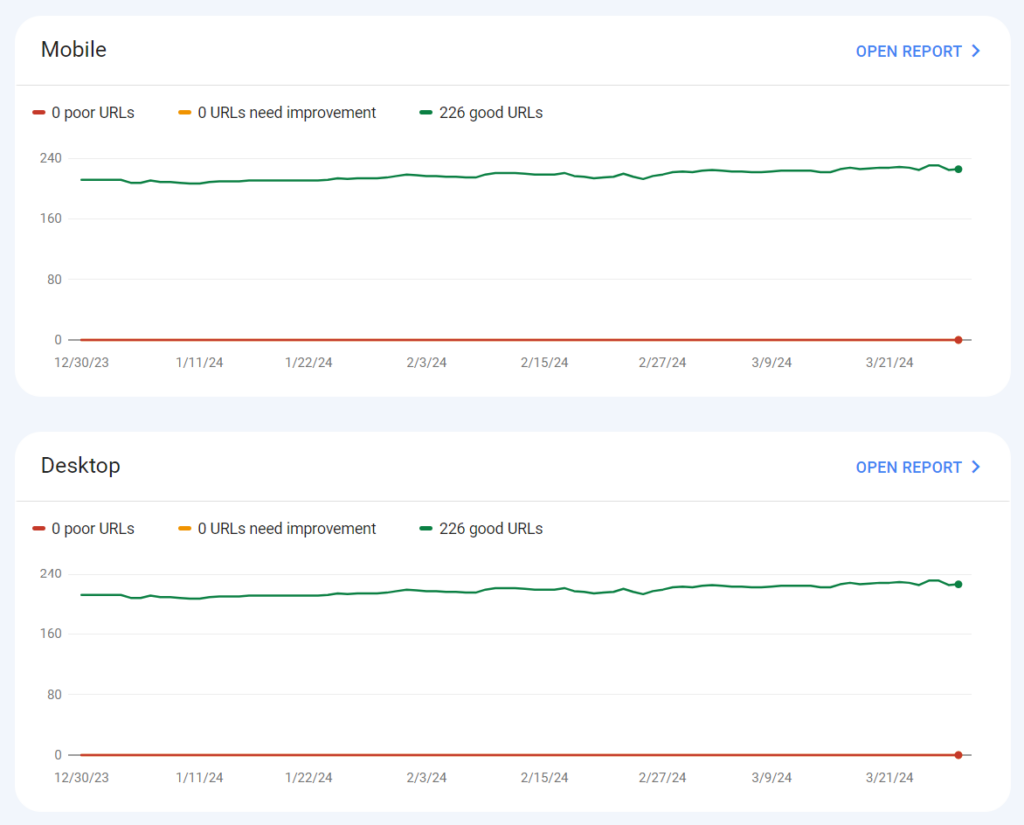Click the red endpoint dot on the Desktop chart
The image size is (1024, 825).
point(958,755)
